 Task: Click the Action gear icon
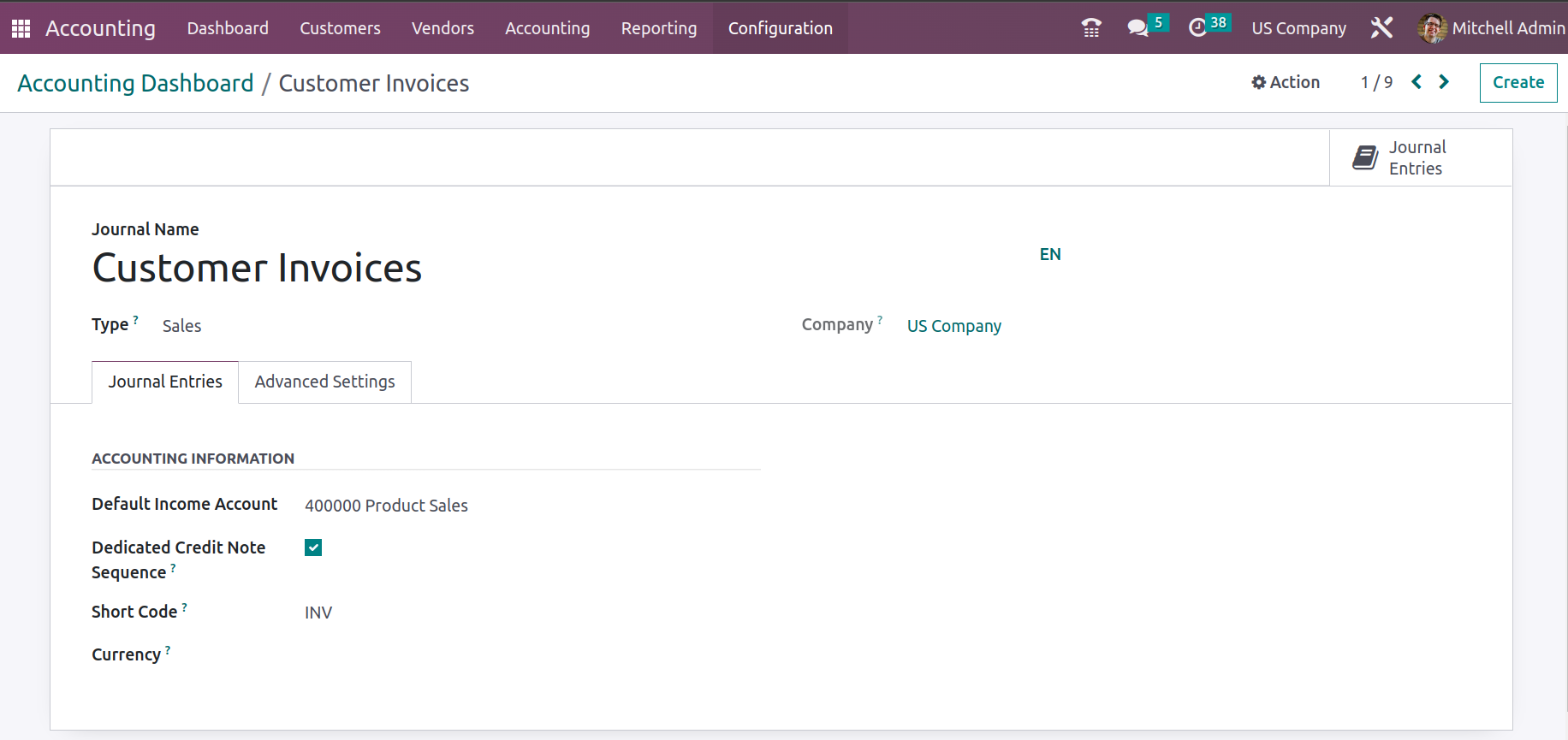pos(1258,82)
